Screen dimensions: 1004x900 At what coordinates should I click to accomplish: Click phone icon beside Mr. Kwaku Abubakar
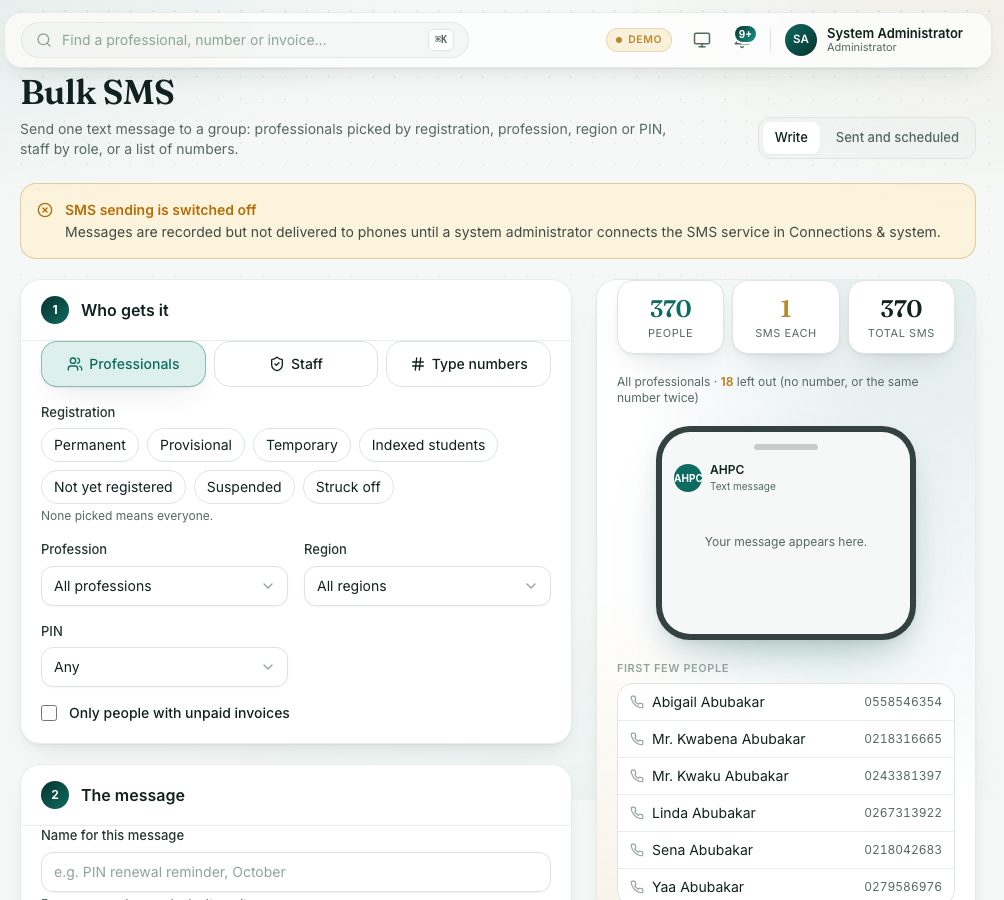click(636, 776)
